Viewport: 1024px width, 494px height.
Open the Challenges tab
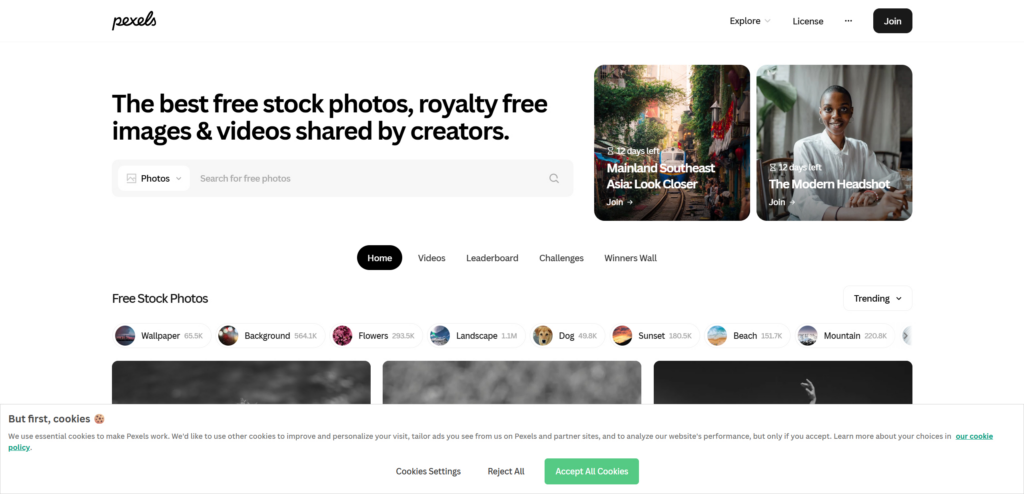562,258
